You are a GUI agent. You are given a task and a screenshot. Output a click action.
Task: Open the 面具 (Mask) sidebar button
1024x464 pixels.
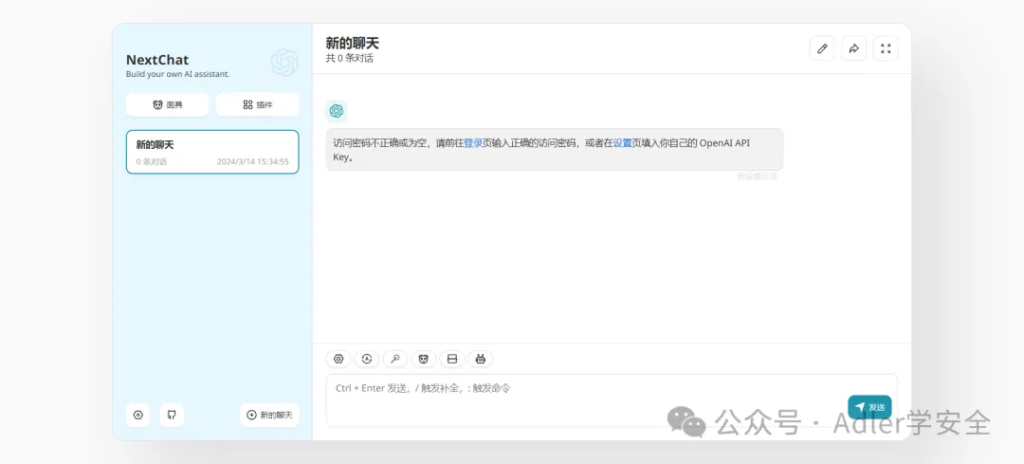167,105
